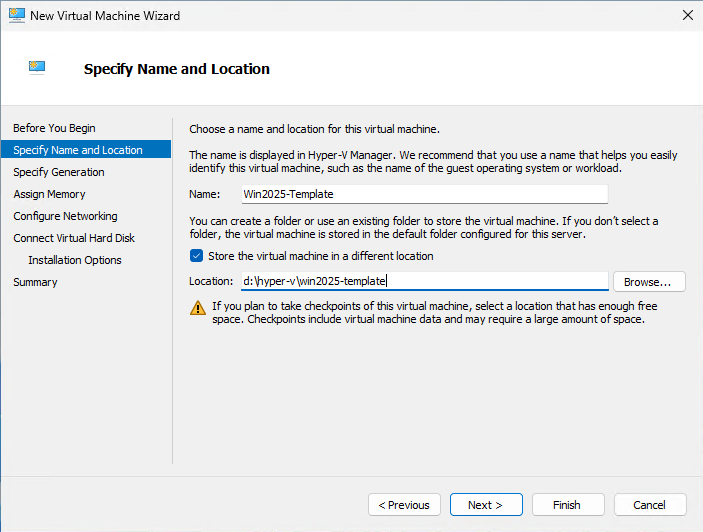This screenshot has height=532, width=703.
Task: Open the Summary step
Action: [x=35, y=281]
